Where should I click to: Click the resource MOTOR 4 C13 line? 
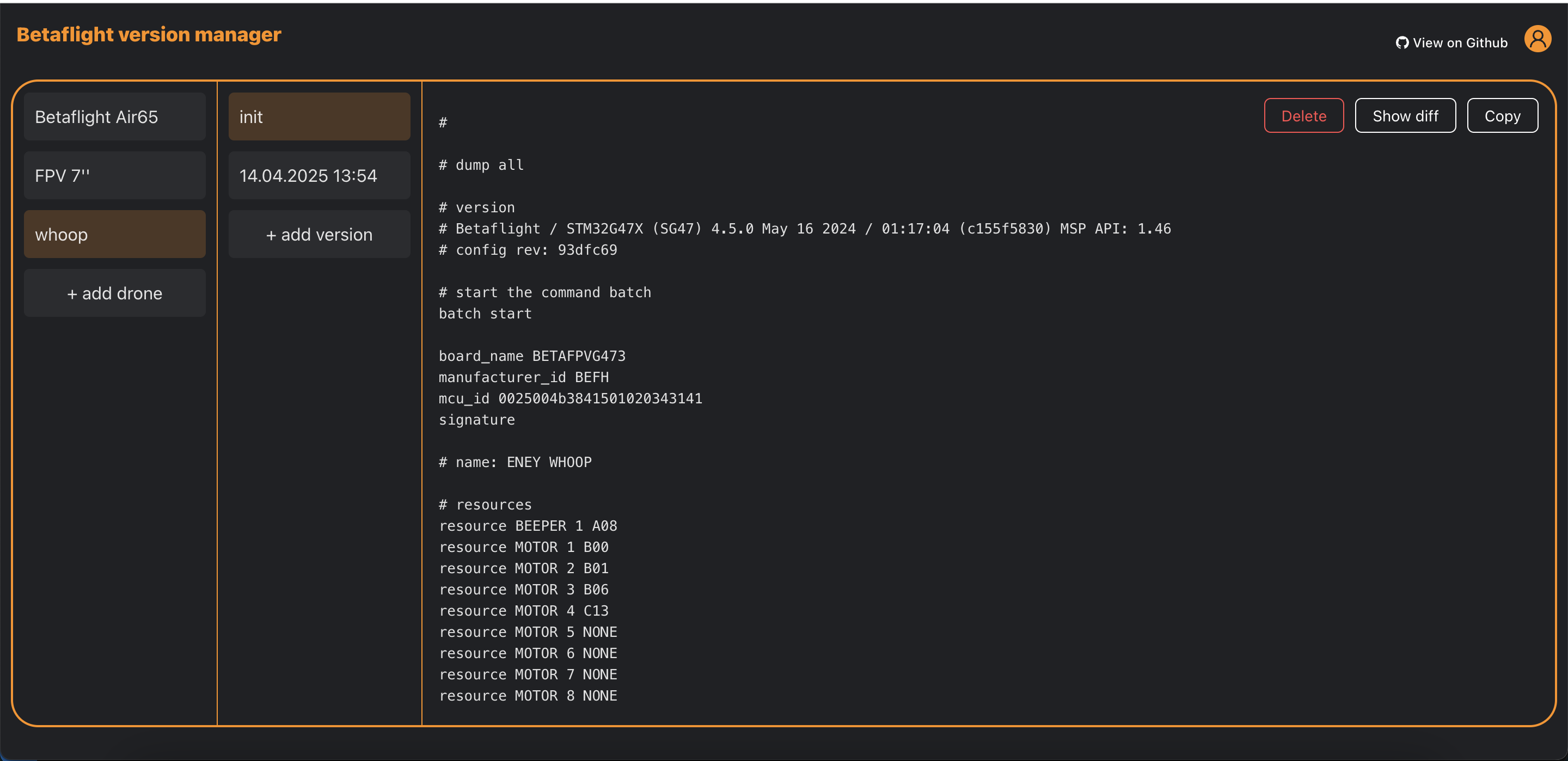click(x=523, y=611)
